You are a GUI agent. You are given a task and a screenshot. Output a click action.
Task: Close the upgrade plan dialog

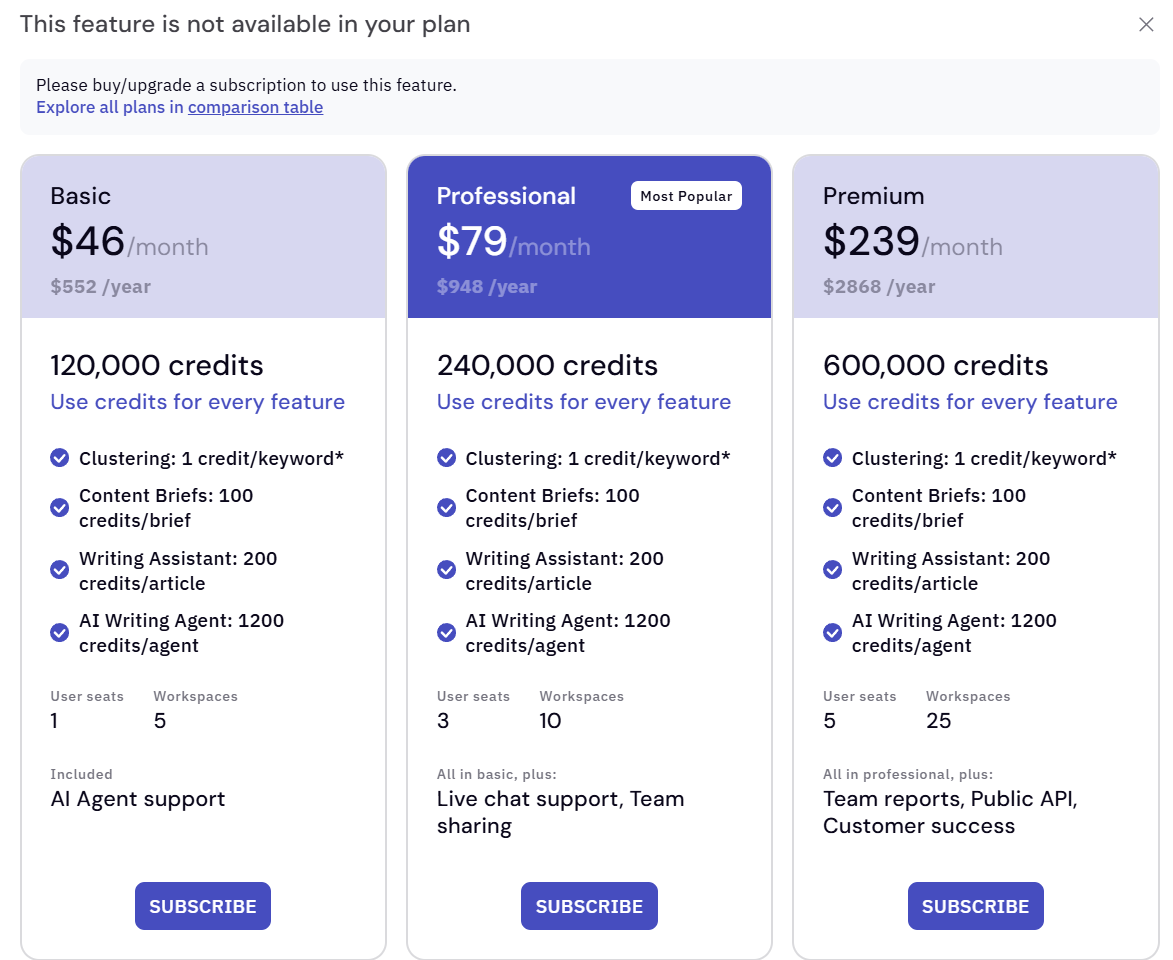click(1146, 25)
